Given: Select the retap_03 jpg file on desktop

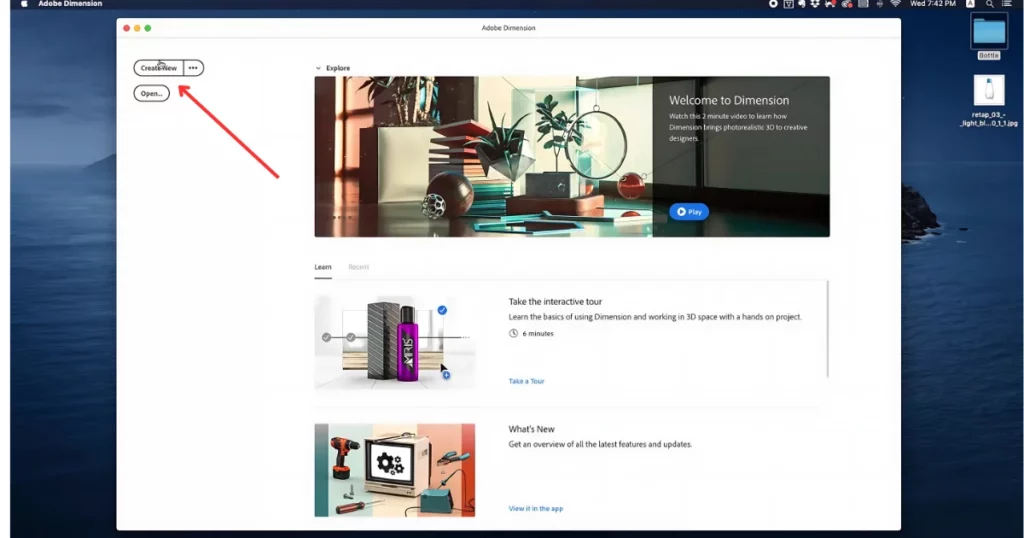Looking at the screenshot, I should pyautogui.click(x=989, y=101).
